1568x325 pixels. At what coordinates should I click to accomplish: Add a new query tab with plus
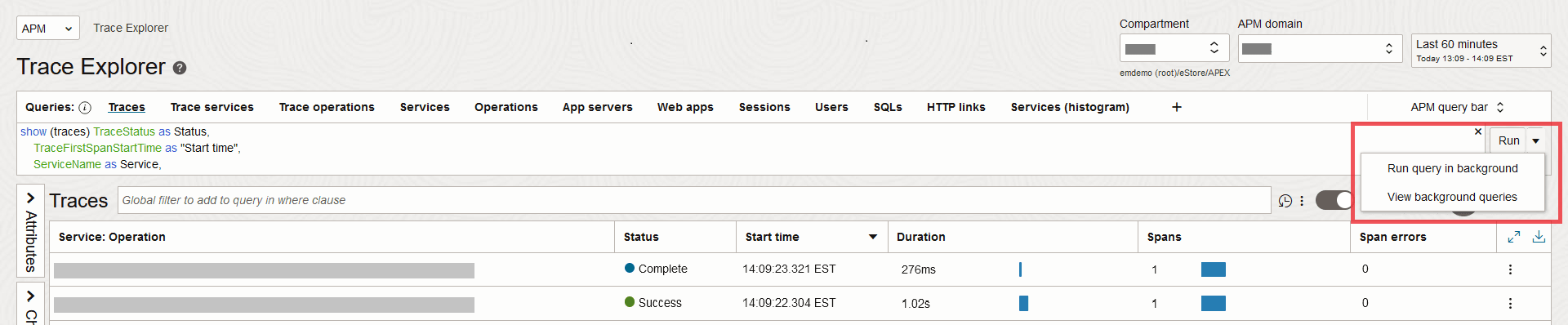point(1177,107)
